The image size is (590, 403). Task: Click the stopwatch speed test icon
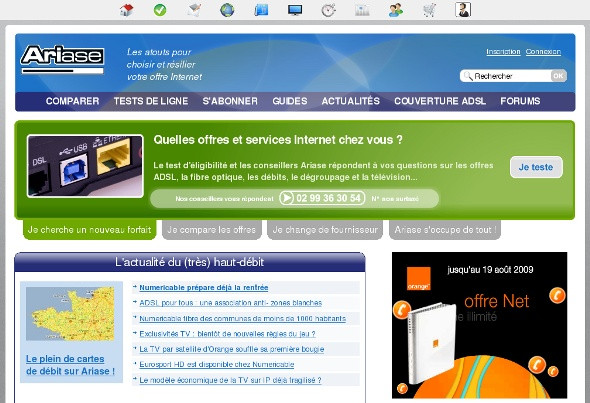click(328, 10)
